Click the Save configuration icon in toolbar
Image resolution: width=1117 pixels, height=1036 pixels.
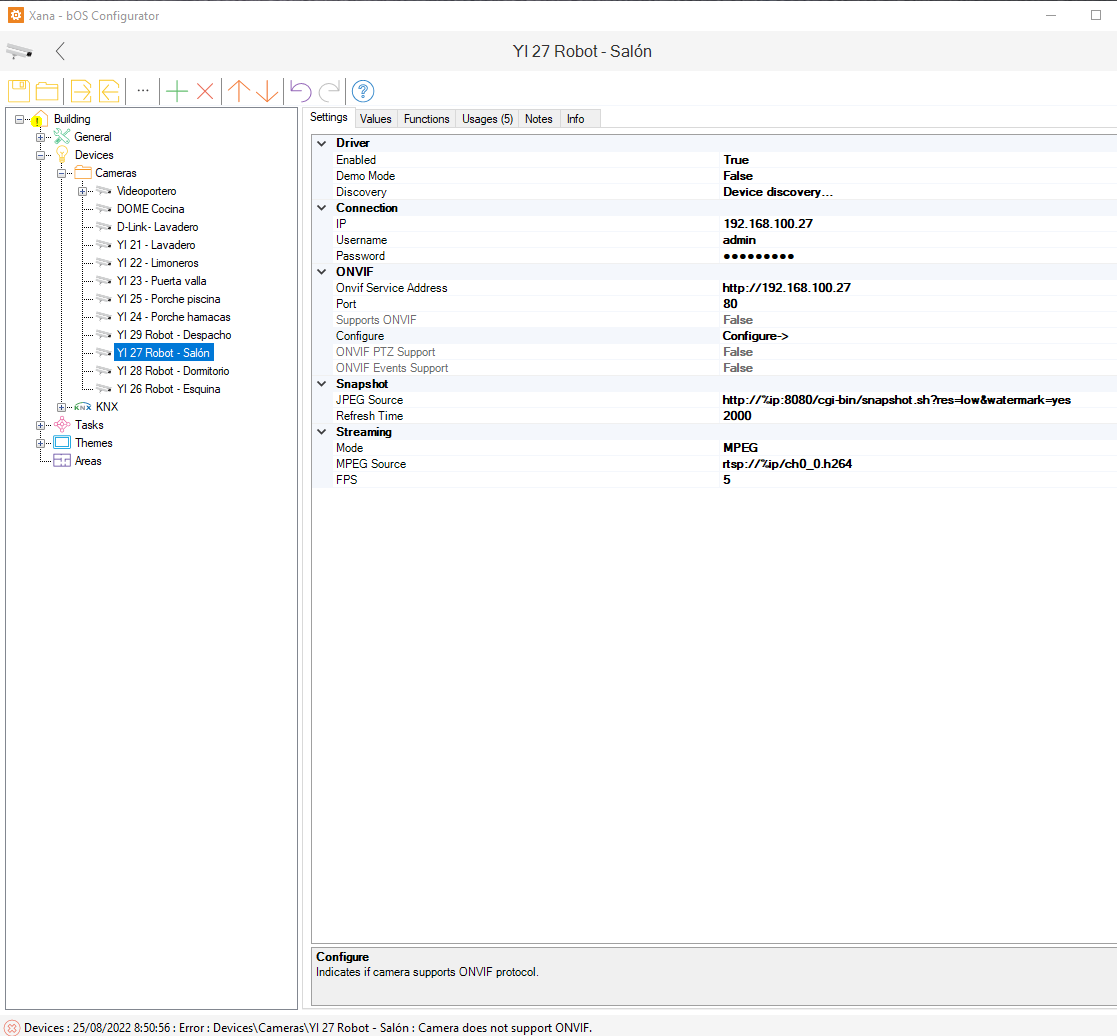(19, 91)
